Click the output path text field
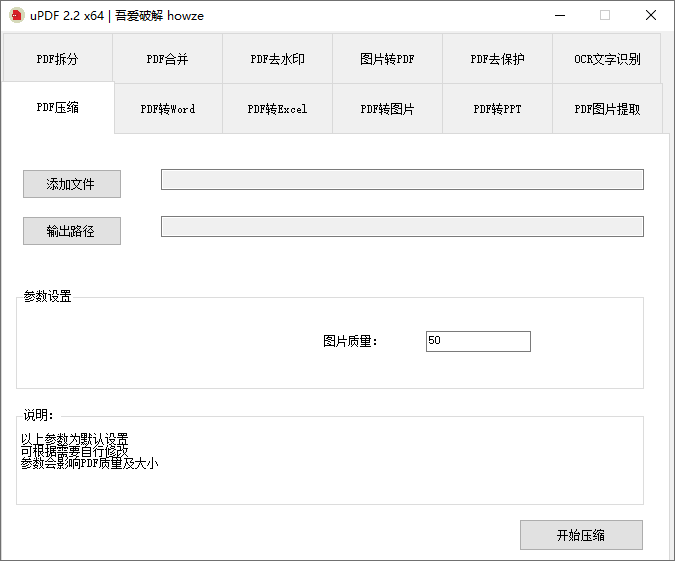Image resolution: width=675 pixels, height=561 pixels. (x=402, y=226)
